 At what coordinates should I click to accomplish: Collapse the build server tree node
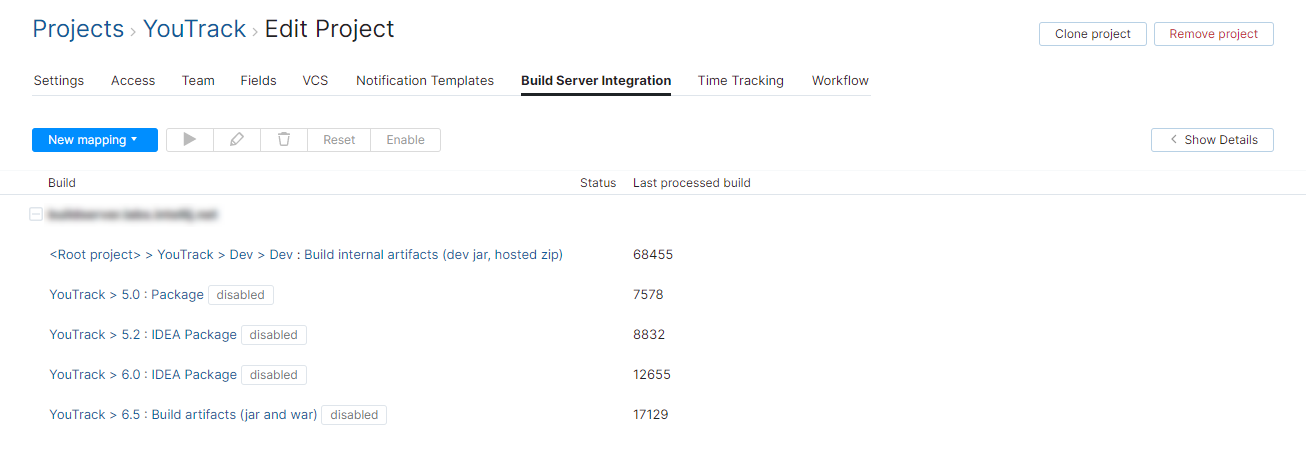[x=36, y=214]
